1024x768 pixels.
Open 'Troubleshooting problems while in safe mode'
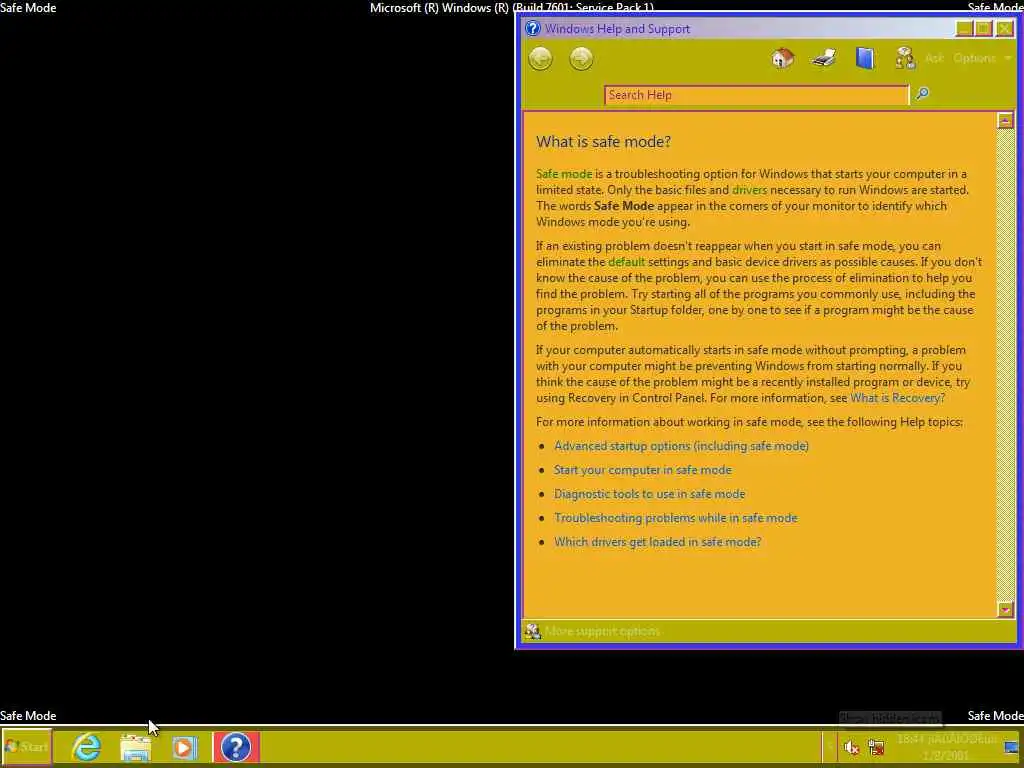pos(675,518)
